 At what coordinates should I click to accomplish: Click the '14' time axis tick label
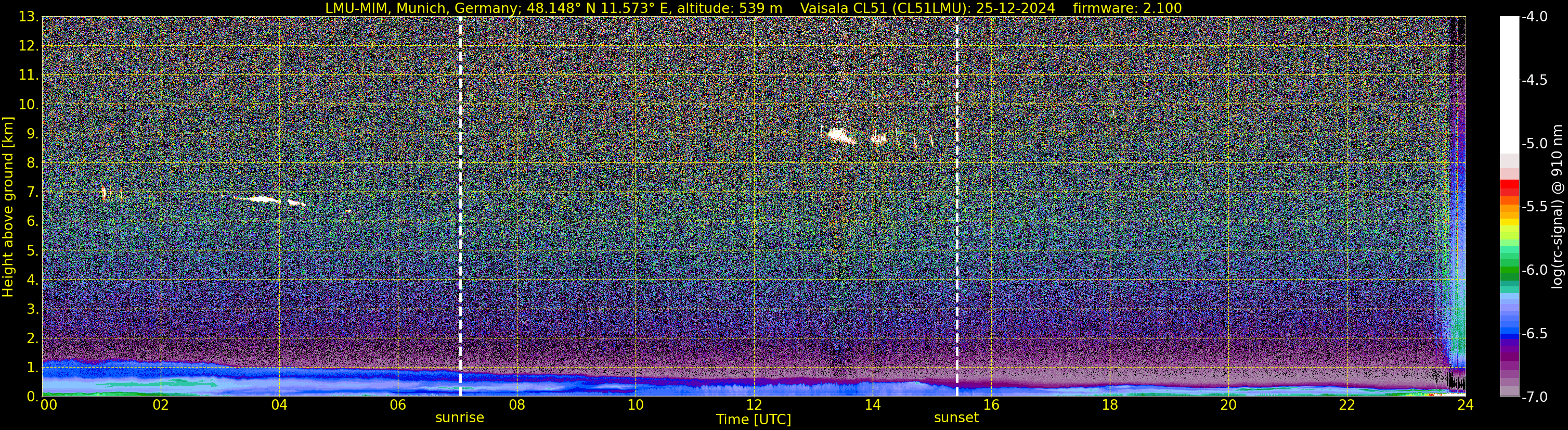pyautogui.click(x=873, y=405)
